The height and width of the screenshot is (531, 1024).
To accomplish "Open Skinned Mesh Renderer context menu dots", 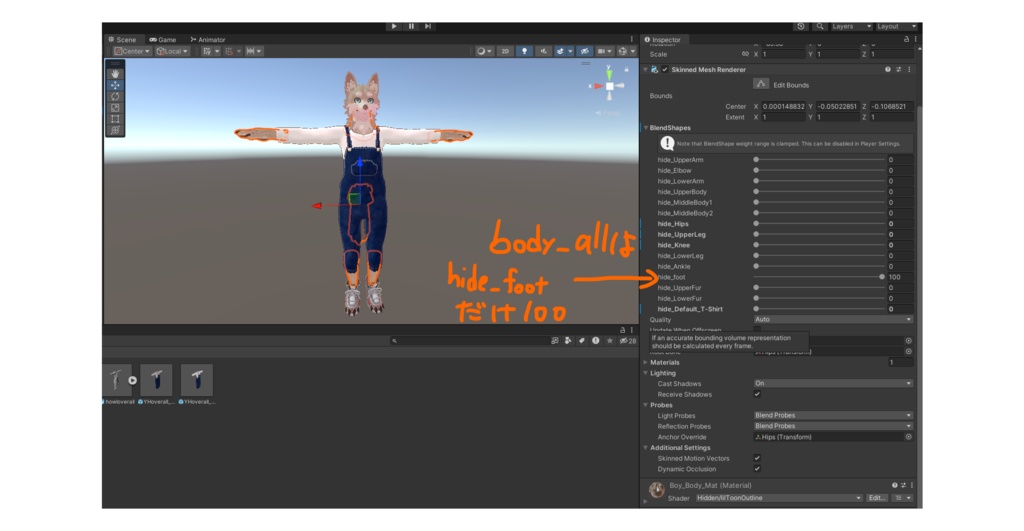I will tap(909, 69).
